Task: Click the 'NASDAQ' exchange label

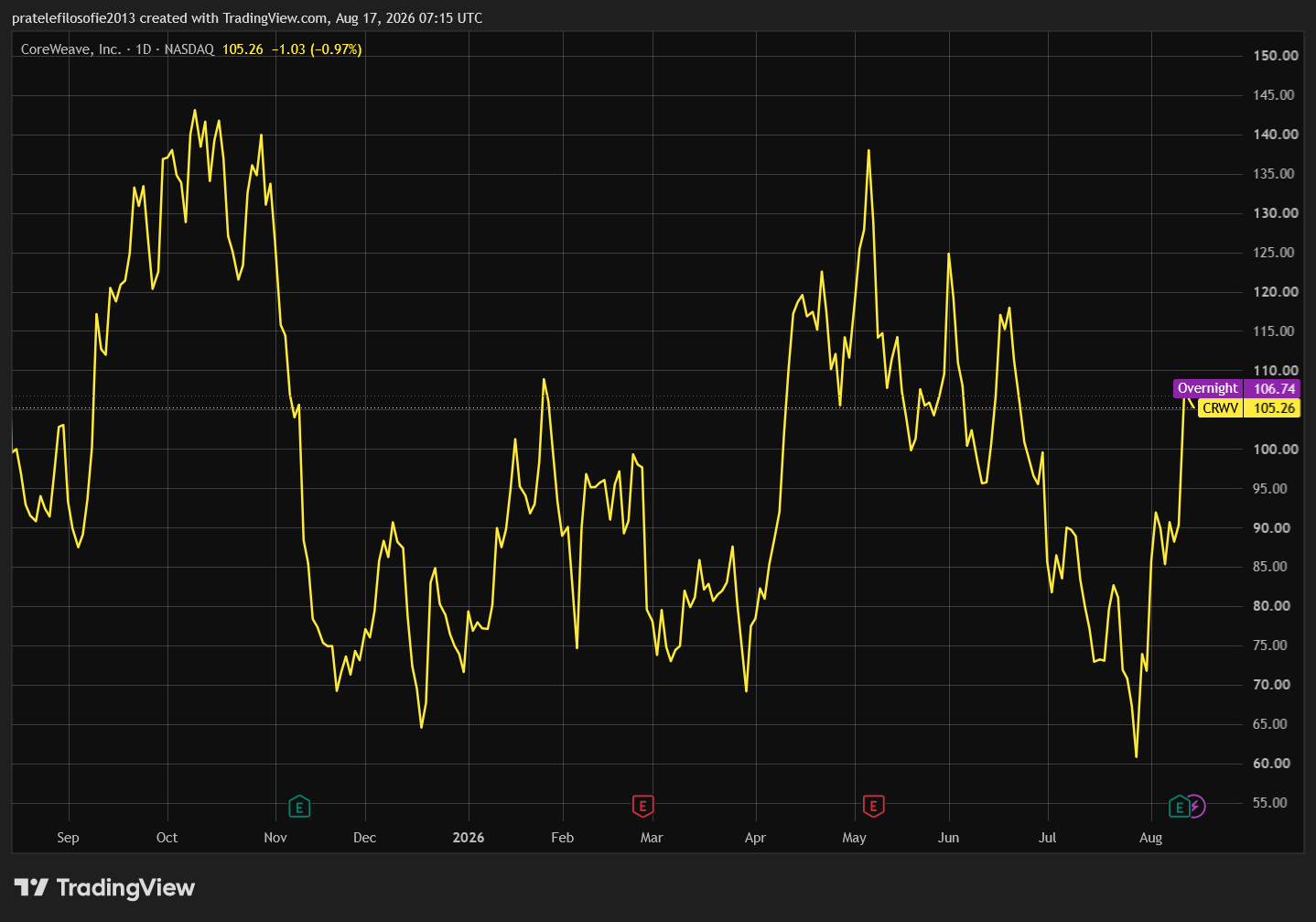Action: click(x=189, y=49)
